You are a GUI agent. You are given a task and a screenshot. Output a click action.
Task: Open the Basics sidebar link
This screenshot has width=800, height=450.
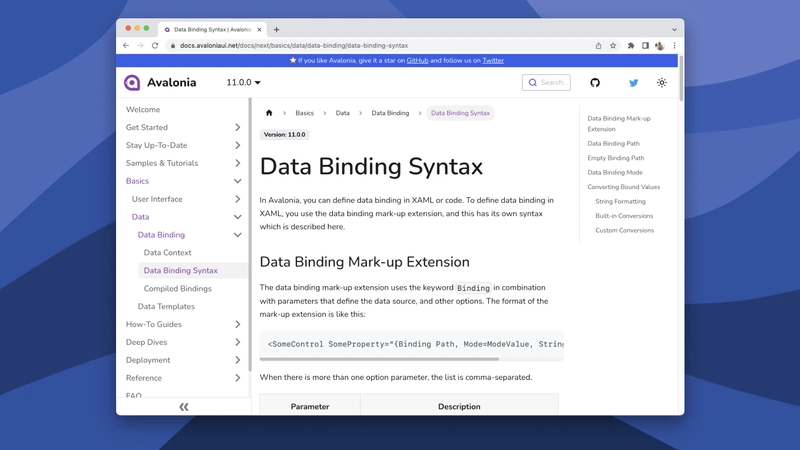pos(137,181)
